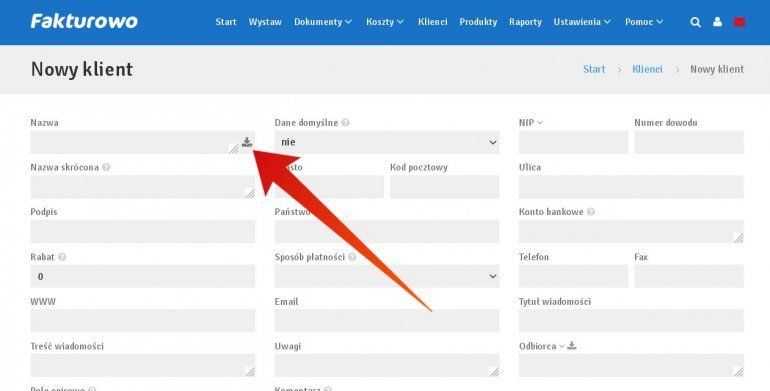
Task: Click the Nazwa field's resize handle
Action: [234, 149]
